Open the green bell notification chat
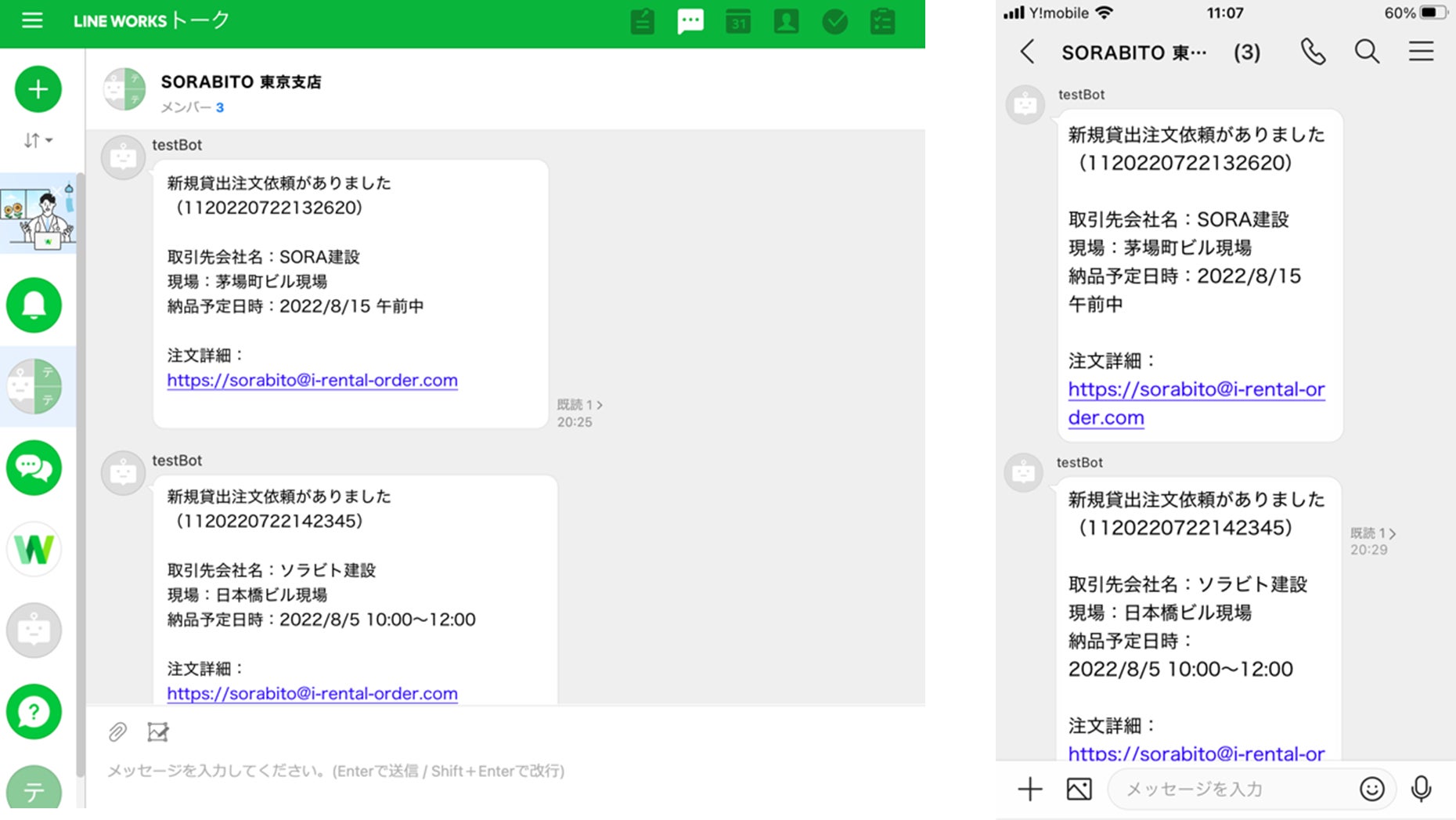This screenshot has height=820, width=1456. pos(34,305)
